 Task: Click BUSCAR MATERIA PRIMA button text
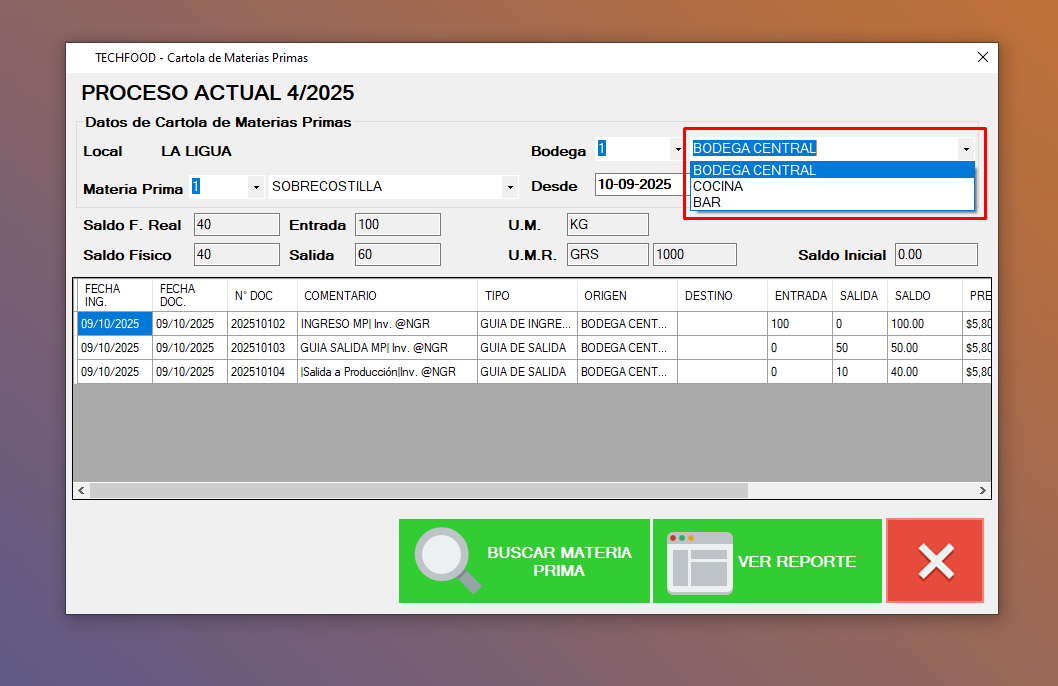tap(559, 561)
